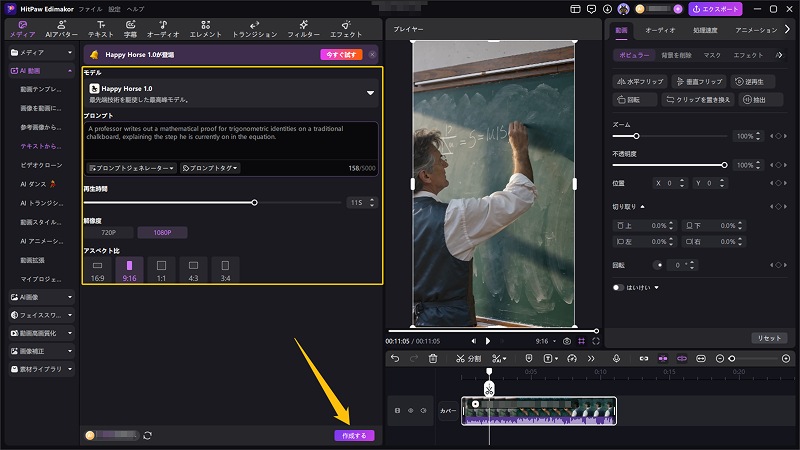Choose the 4:3 aspect ratio
Image resolution: width=800 pixels, height=450 pixels.
coord(193,270)
